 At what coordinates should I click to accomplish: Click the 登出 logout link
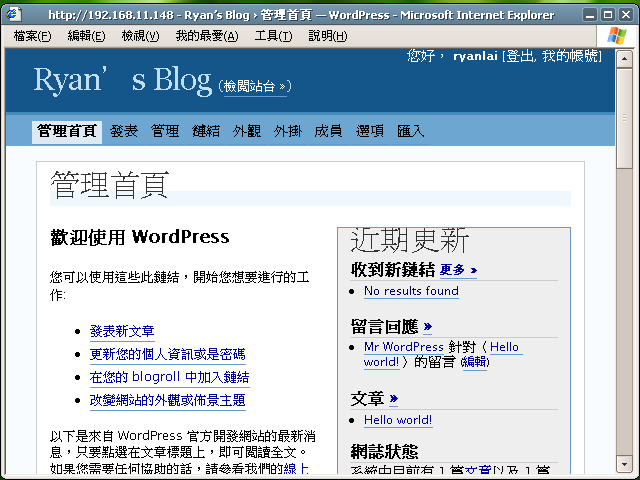[x=519, y=56]
